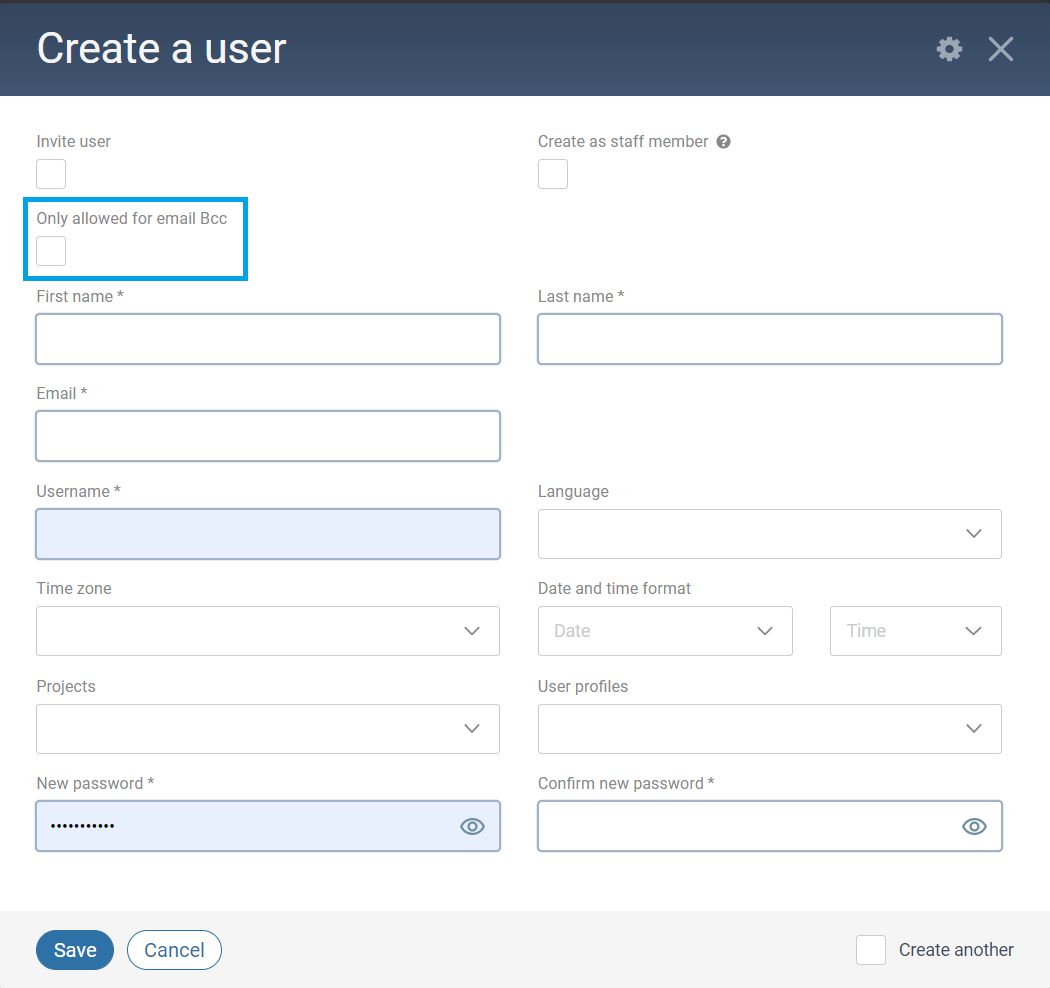The width and height of the screenshot is (1050, 988).
Task: Click the Create another label text
Action: click(956, 950)
